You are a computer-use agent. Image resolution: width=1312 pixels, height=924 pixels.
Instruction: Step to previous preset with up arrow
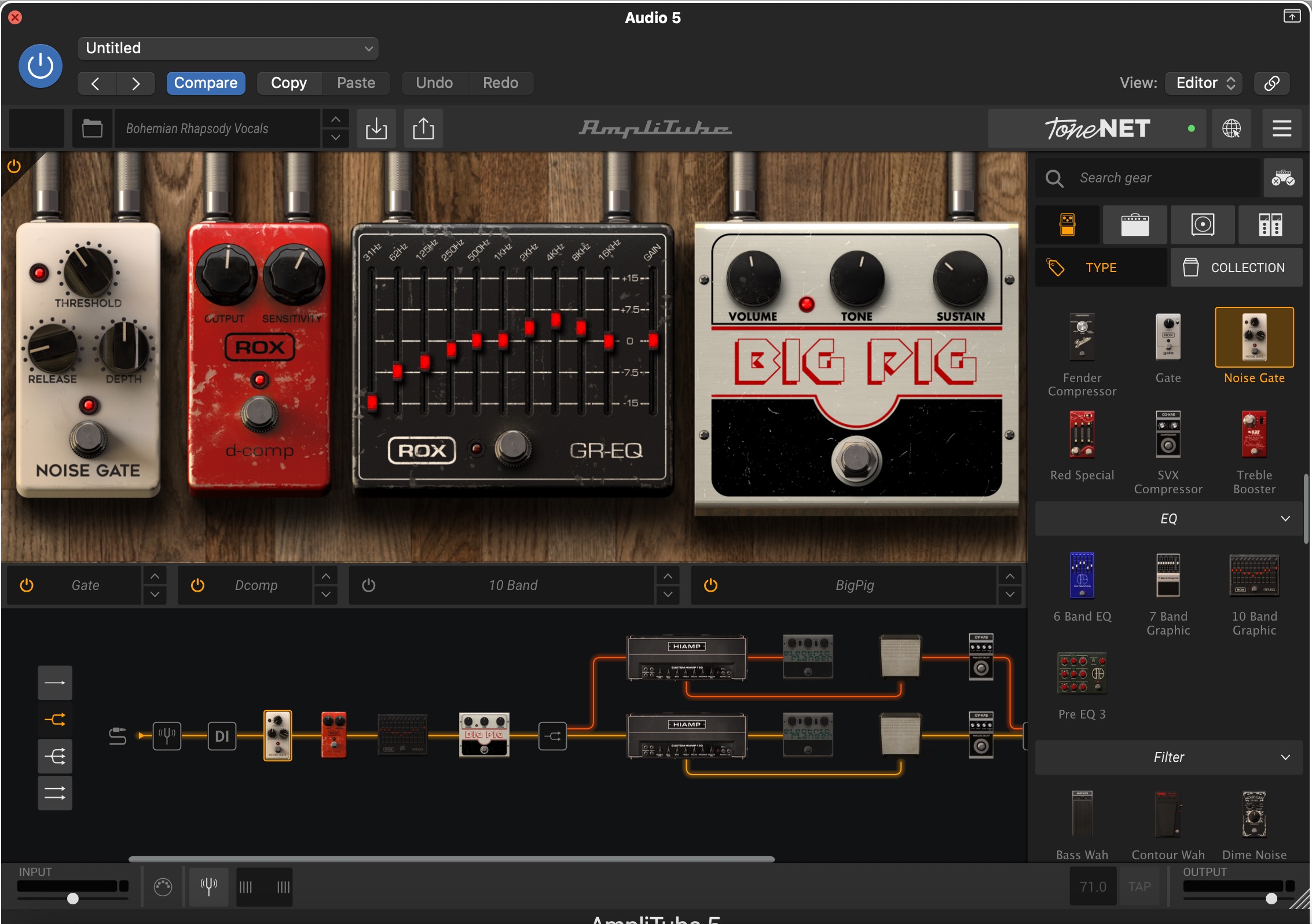point(335,119)
